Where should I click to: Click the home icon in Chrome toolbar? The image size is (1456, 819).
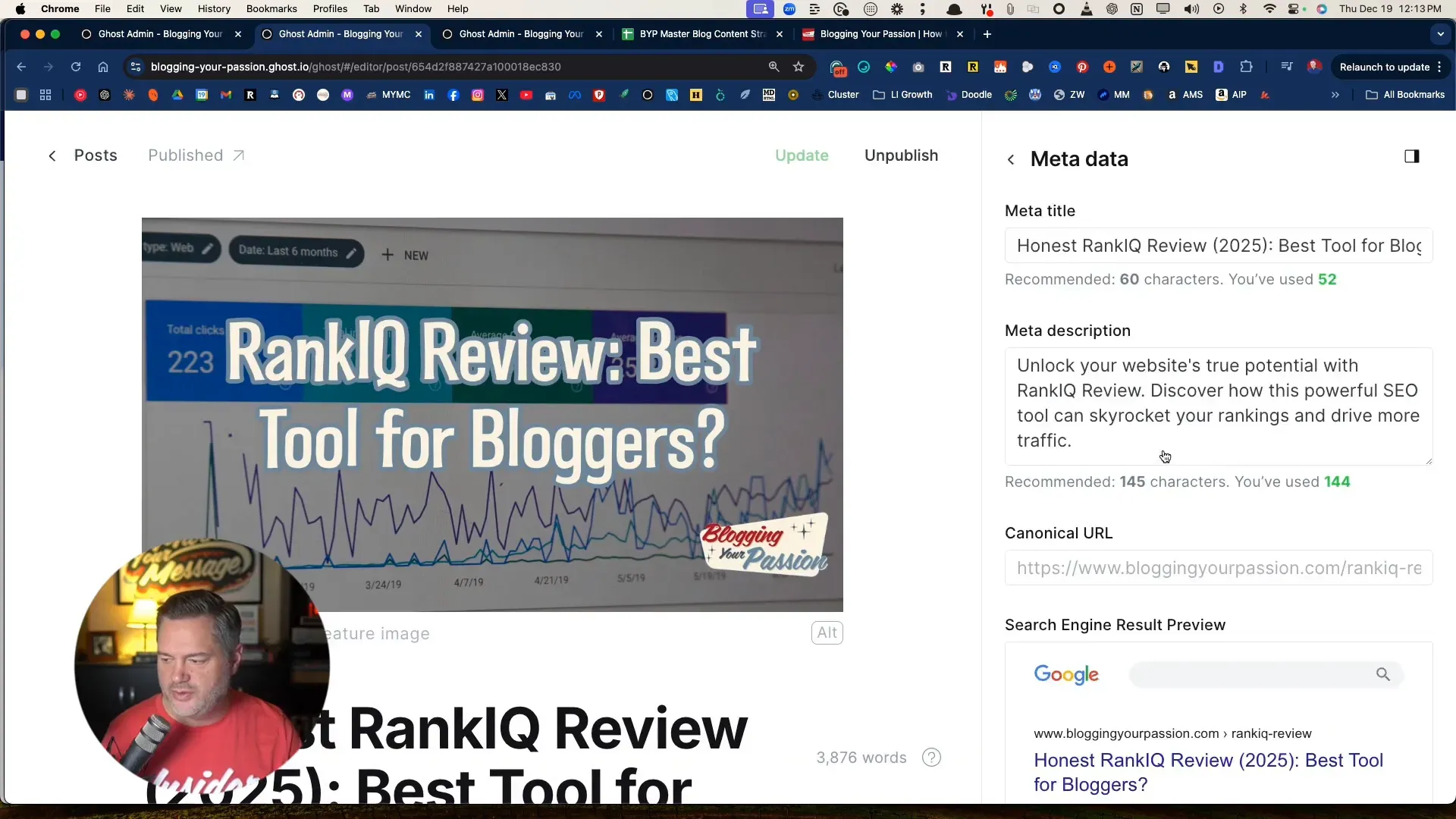103,67
